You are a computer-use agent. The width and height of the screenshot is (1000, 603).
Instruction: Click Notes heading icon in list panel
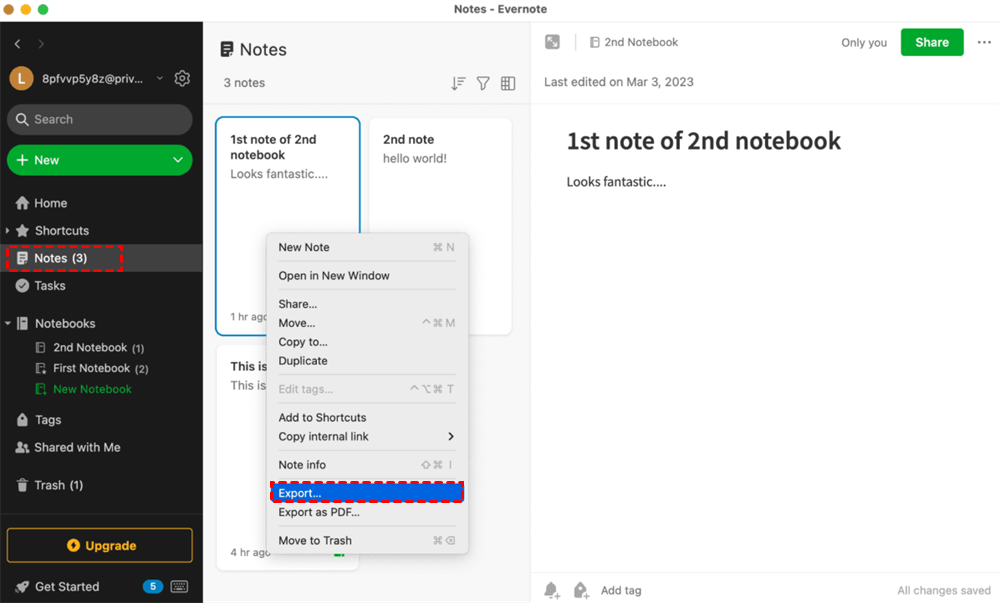coord(226,49)
